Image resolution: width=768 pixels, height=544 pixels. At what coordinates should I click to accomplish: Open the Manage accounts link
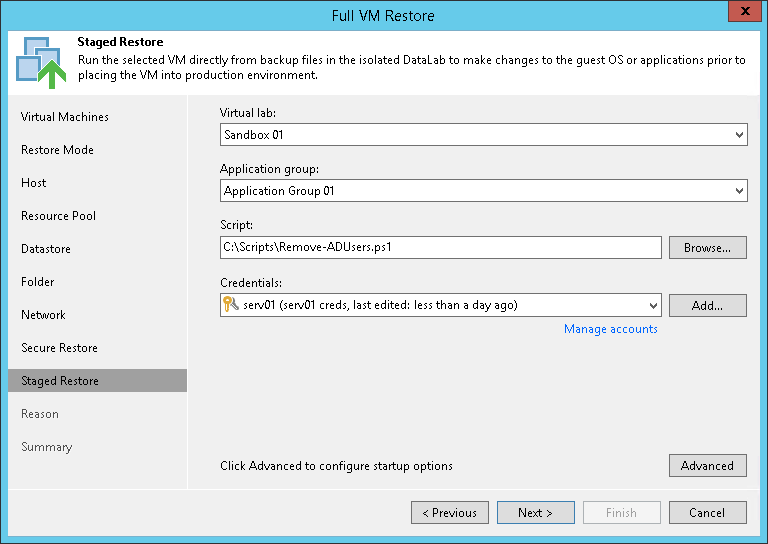(610, 329)
